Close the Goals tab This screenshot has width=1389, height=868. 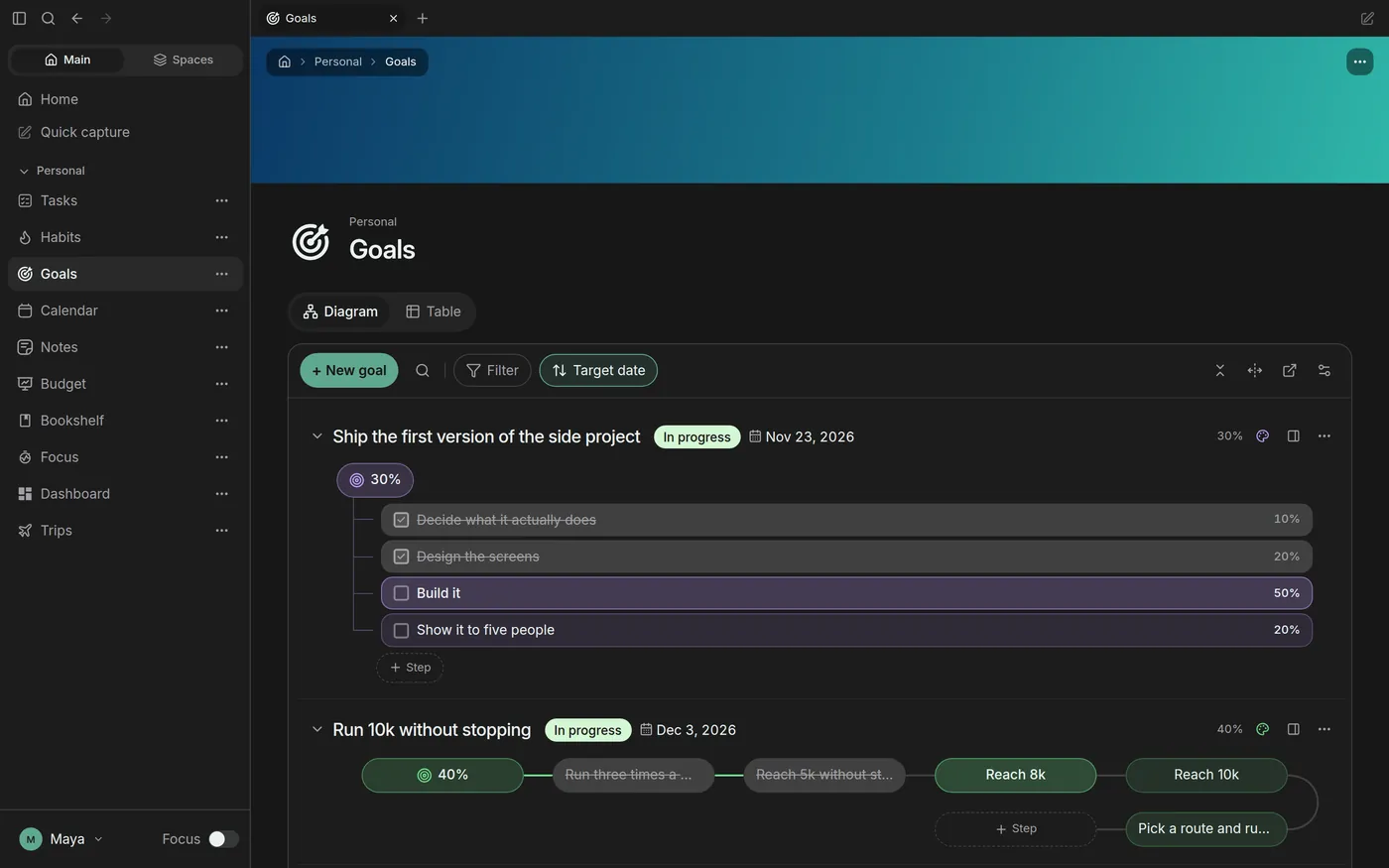pos(393,18)
